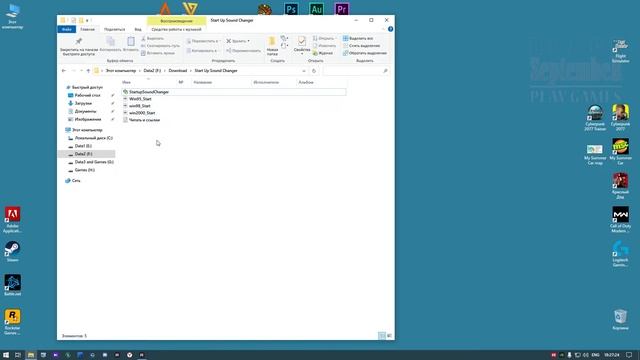The image size is (640, 360).
Task: Select the Корзина (Recycle Bin) icon
Action: [620, 320]
